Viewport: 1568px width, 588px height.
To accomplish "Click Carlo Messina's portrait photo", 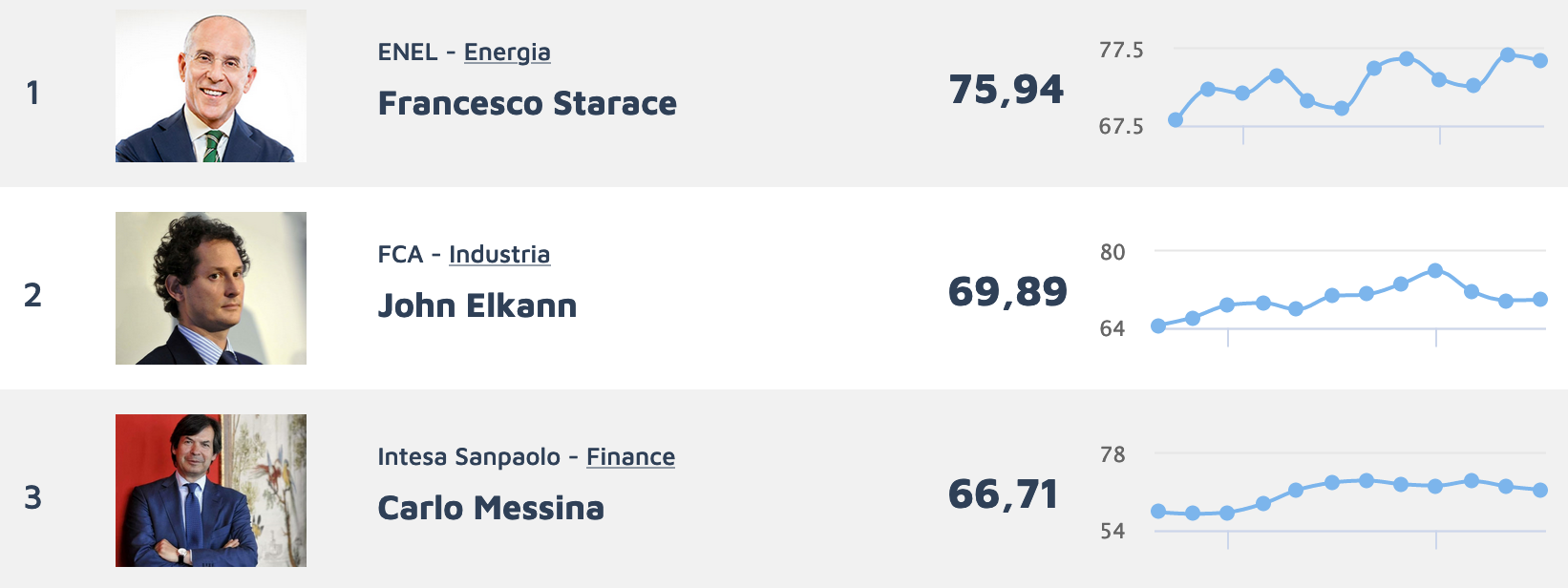I will [x=211, y=491].
